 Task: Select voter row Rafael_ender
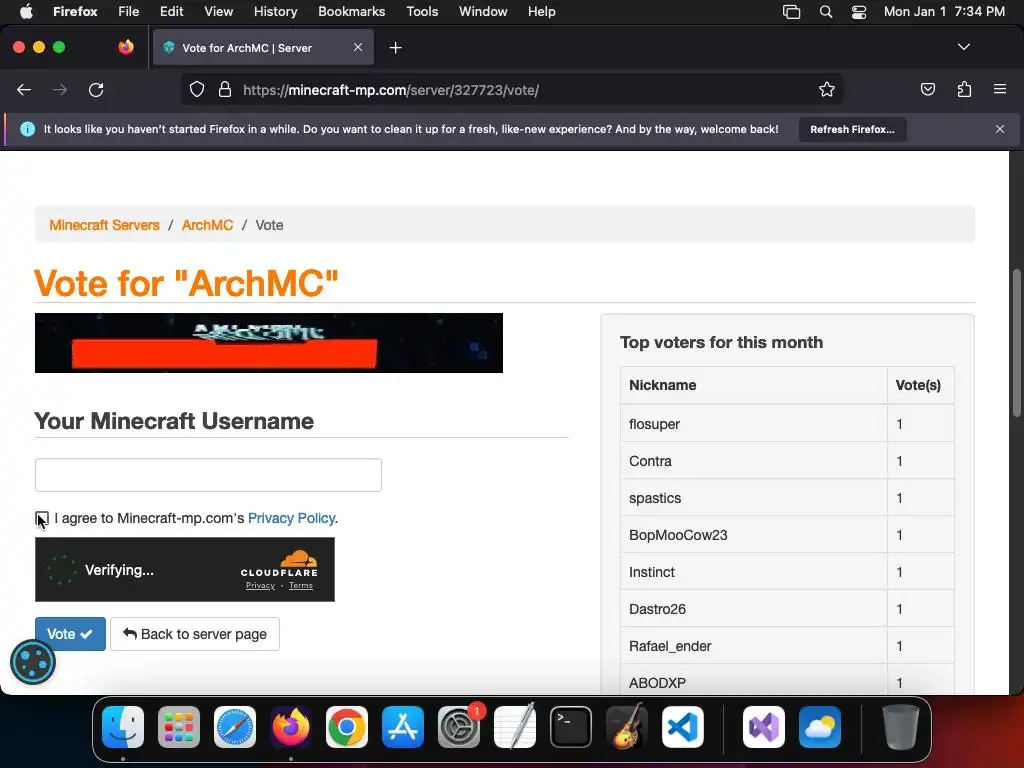point(787,646)
